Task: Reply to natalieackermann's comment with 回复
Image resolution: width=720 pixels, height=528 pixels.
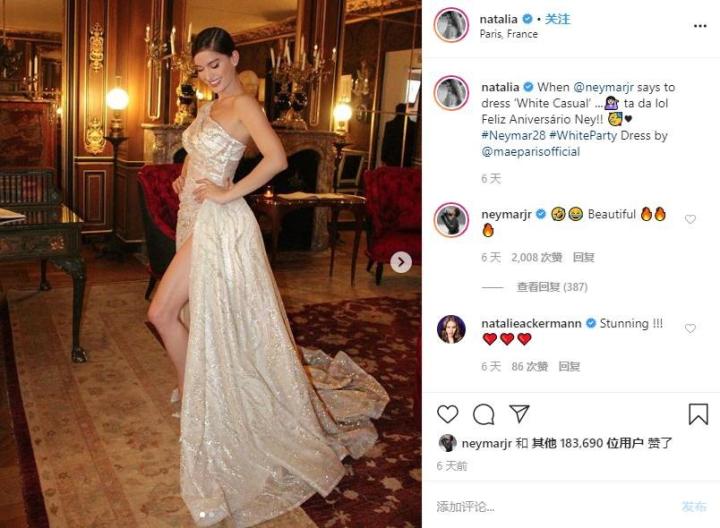Action: click(x=569, y=366)
